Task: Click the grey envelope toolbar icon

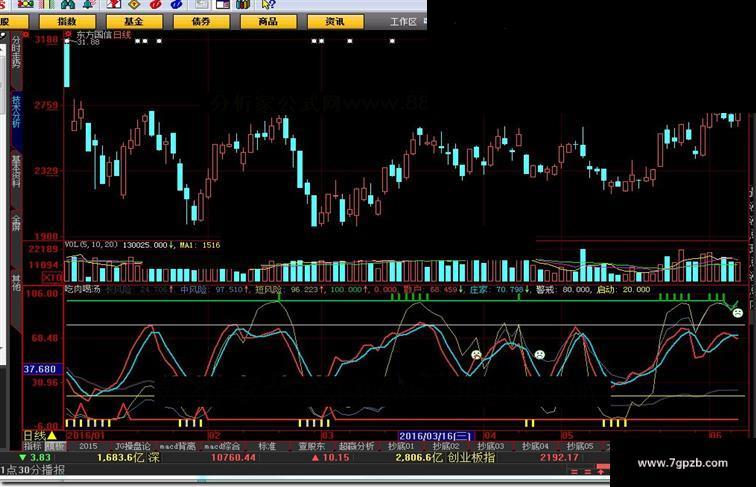Action: click(x=202, y=4)
